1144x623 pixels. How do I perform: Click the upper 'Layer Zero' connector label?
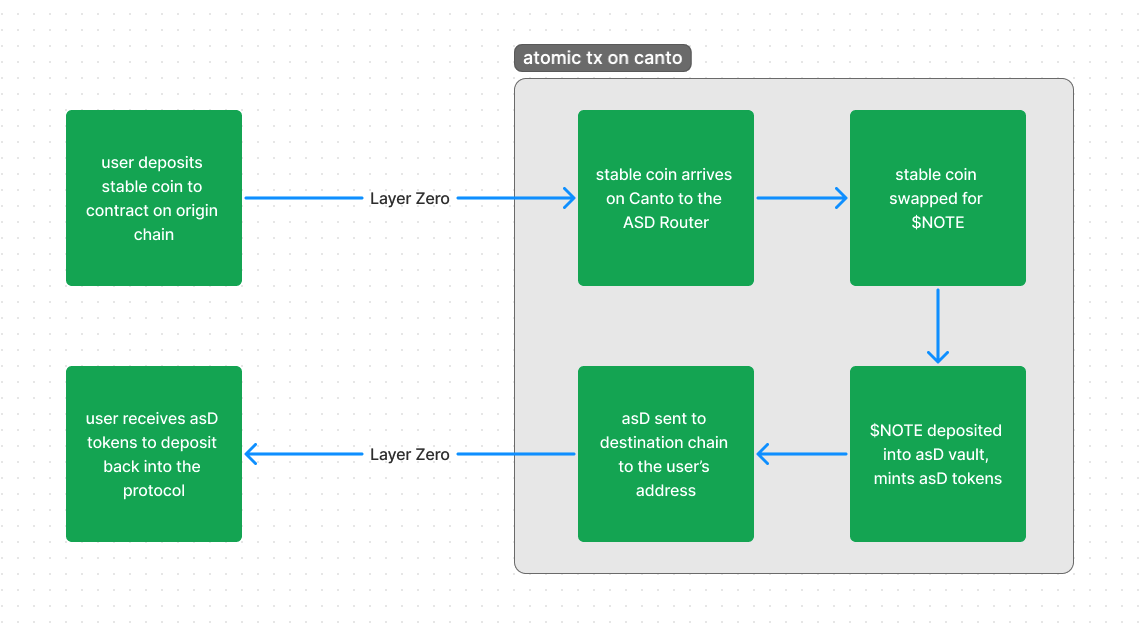(x=409, y=198)
